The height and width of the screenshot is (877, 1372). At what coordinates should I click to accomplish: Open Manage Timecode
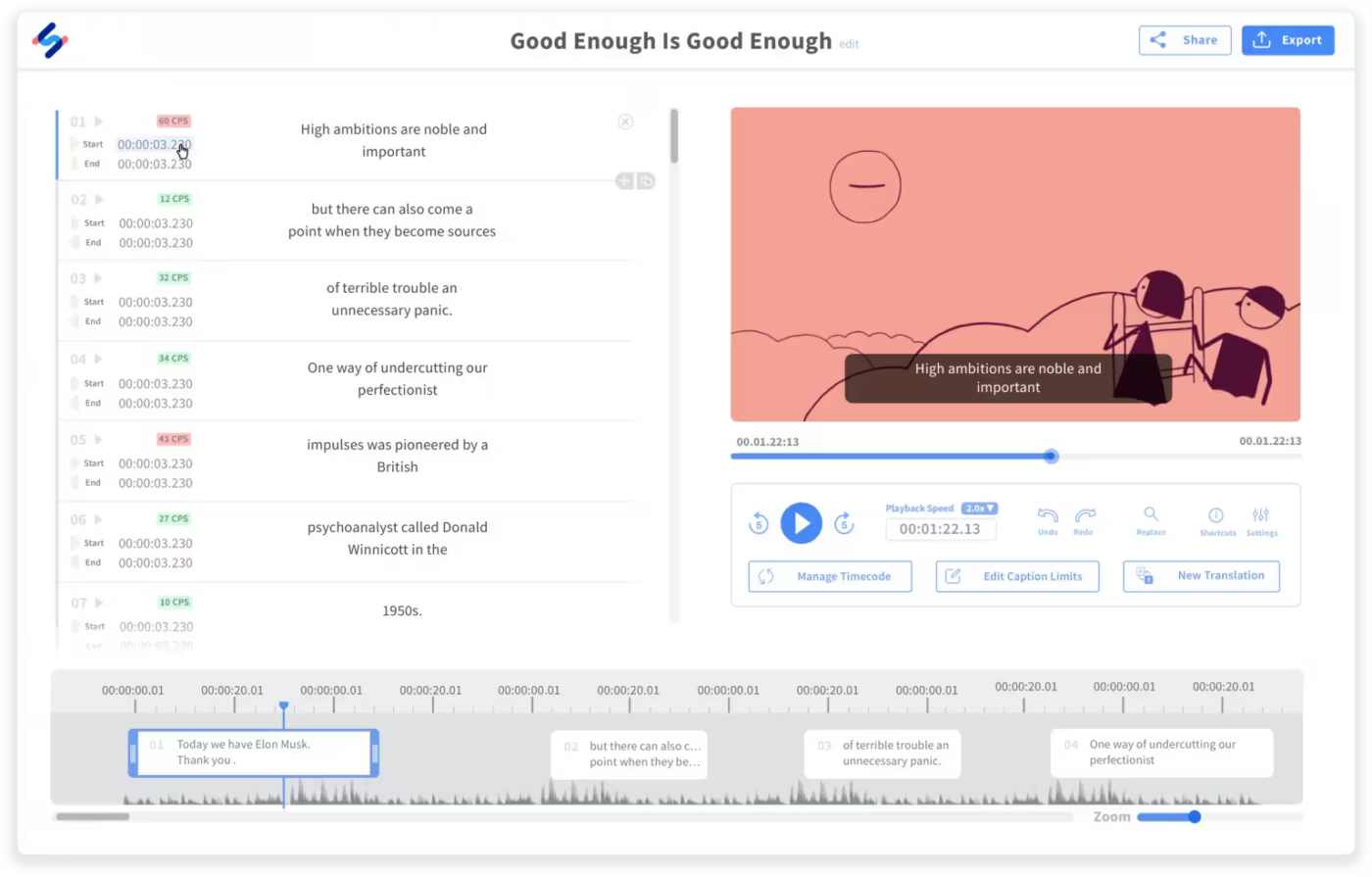click(x=830, y=576)
